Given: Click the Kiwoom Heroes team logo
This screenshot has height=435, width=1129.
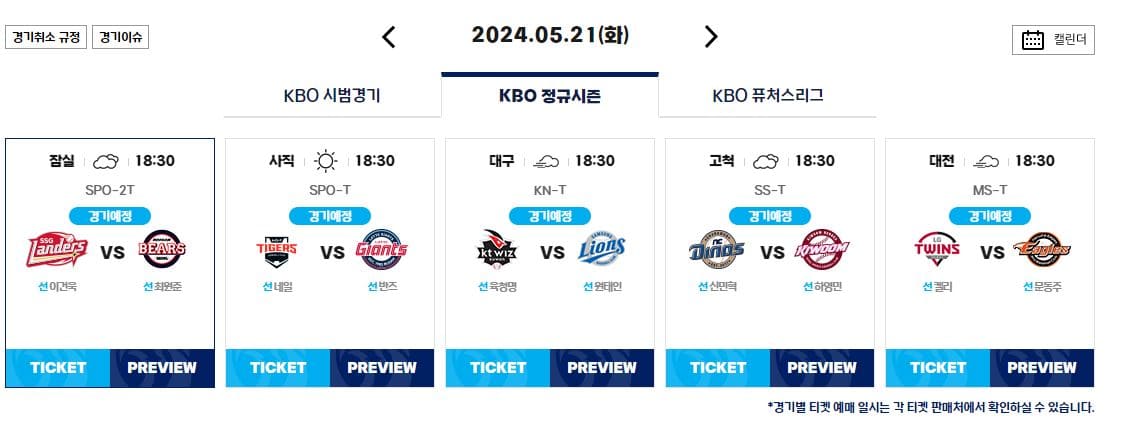Looking at the screenshot, I should (822, 250).
